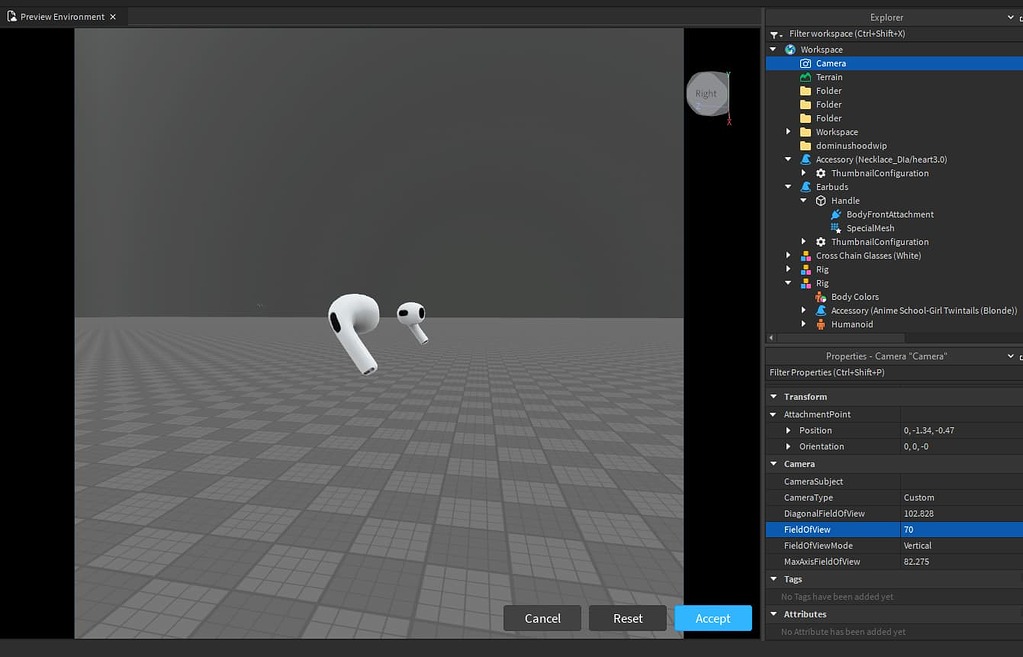Select the Camera icon in Explorer
Viewport: 1023px width, 657px height.
coord(806,62)
